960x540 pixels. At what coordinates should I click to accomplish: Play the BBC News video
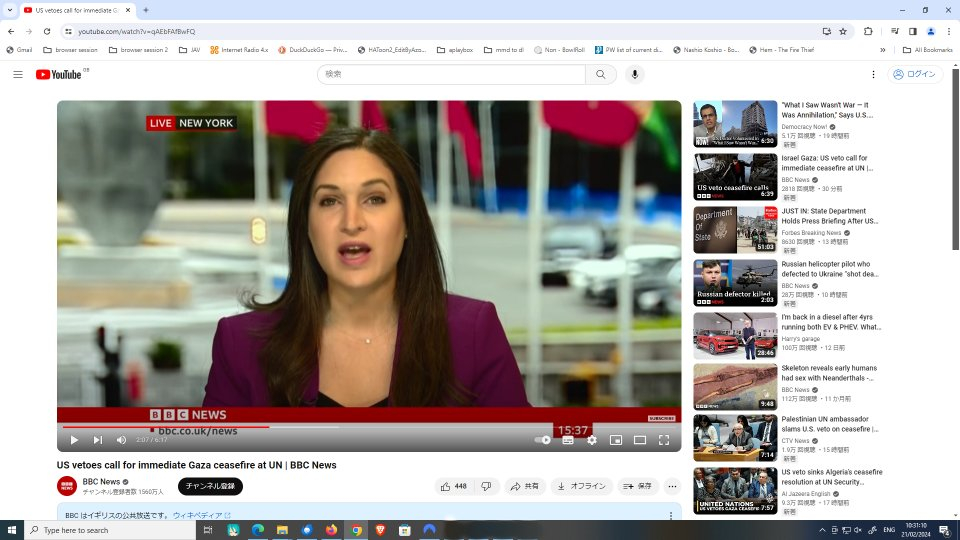click(x=74, y=440)
